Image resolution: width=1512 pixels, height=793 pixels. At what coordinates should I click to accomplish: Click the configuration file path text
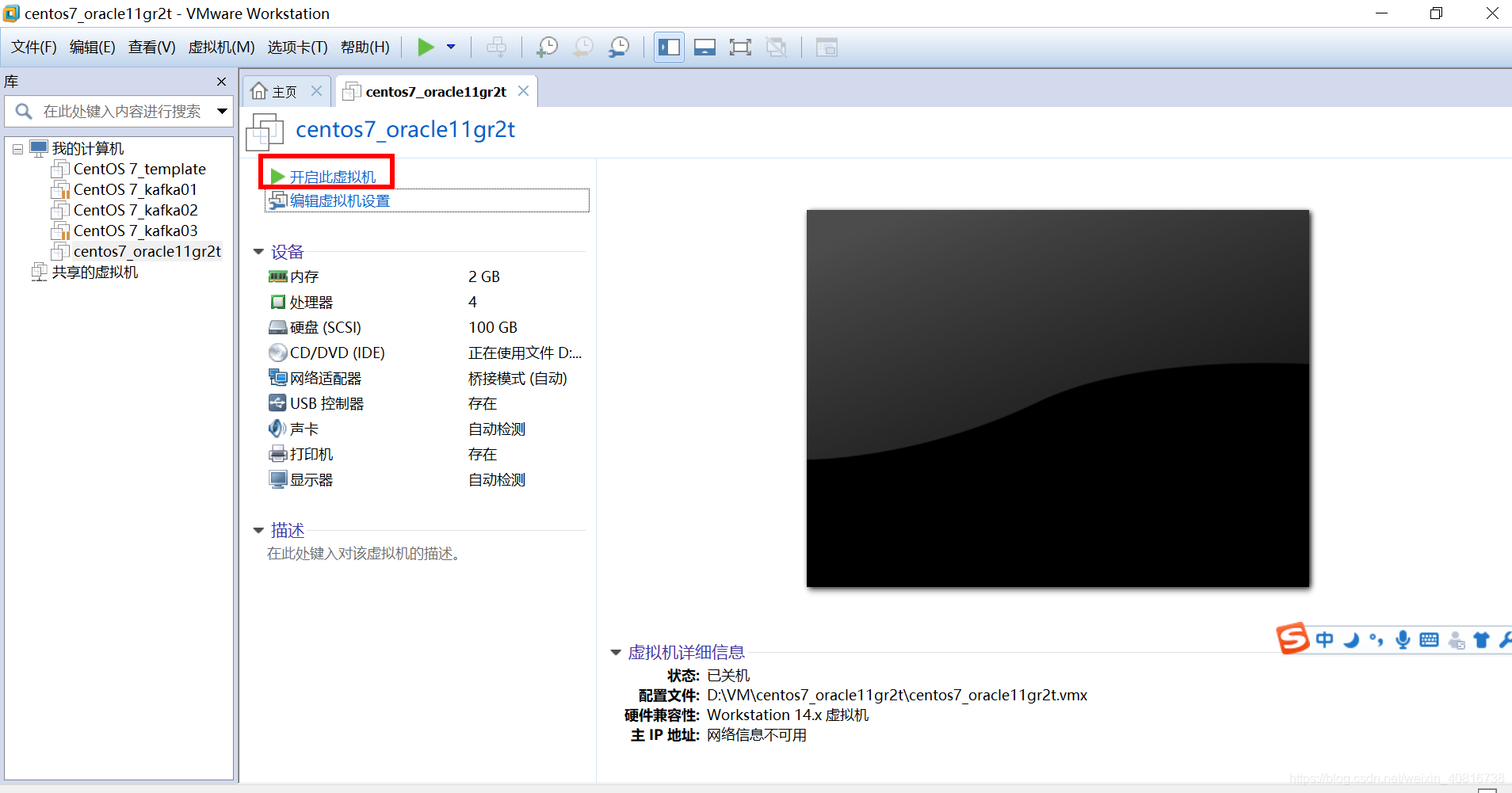click(x=897, y=696)
